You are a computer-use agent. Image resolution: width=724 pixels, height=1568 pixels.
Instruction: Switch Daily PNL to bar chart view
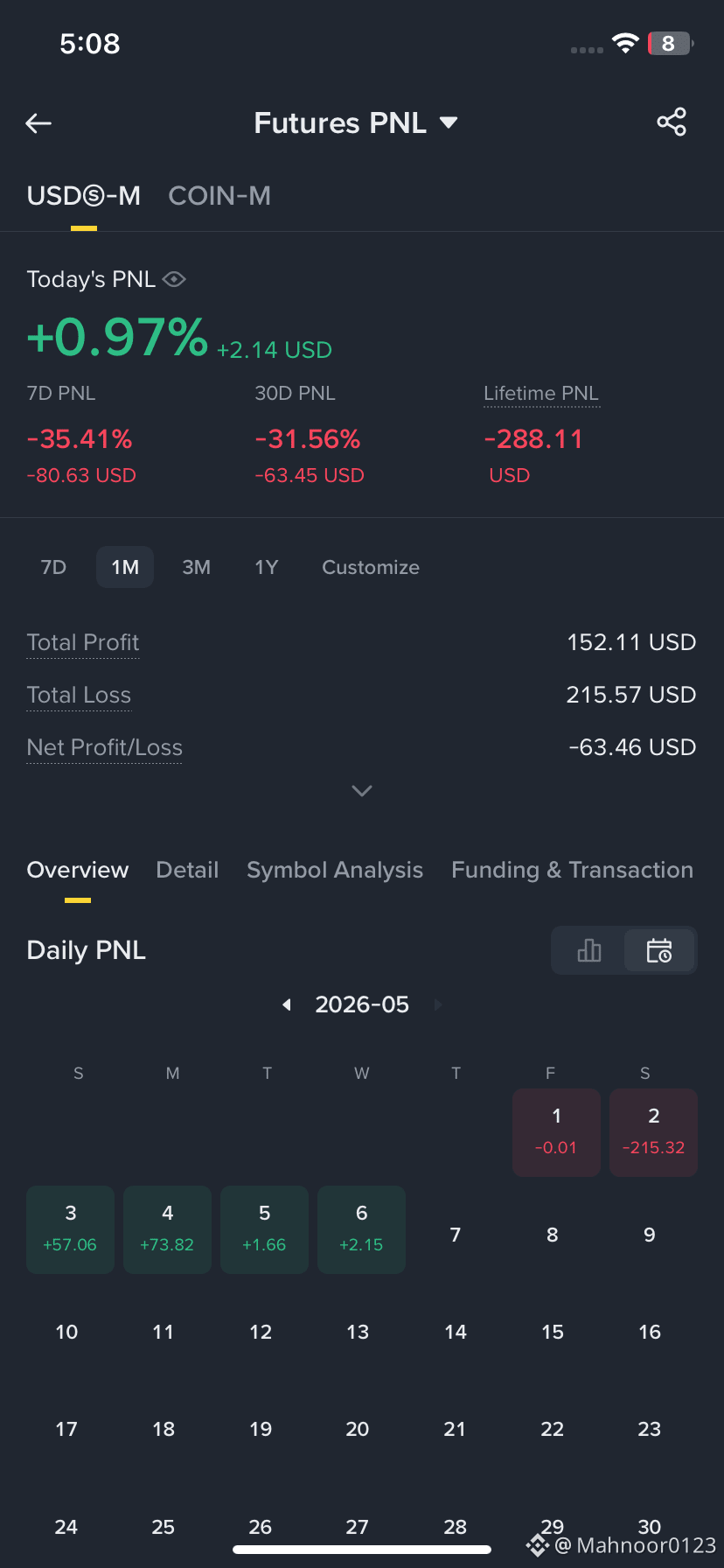point(589,950)
